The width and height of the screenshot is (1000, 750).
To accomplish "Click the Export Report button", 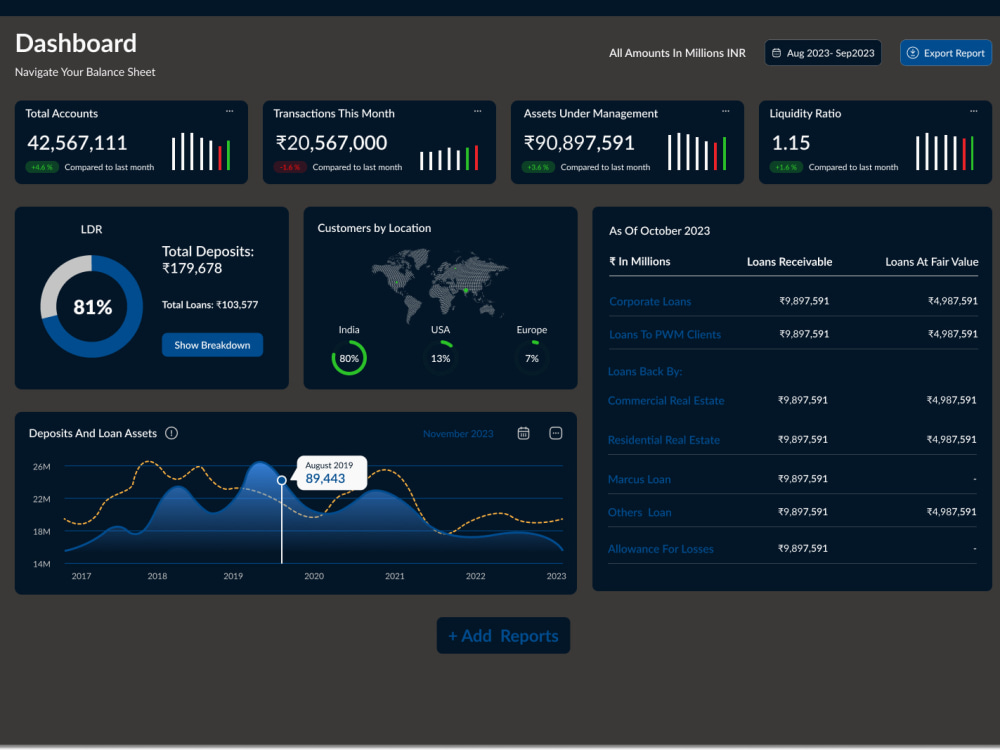I will click(x=945, y=52).
